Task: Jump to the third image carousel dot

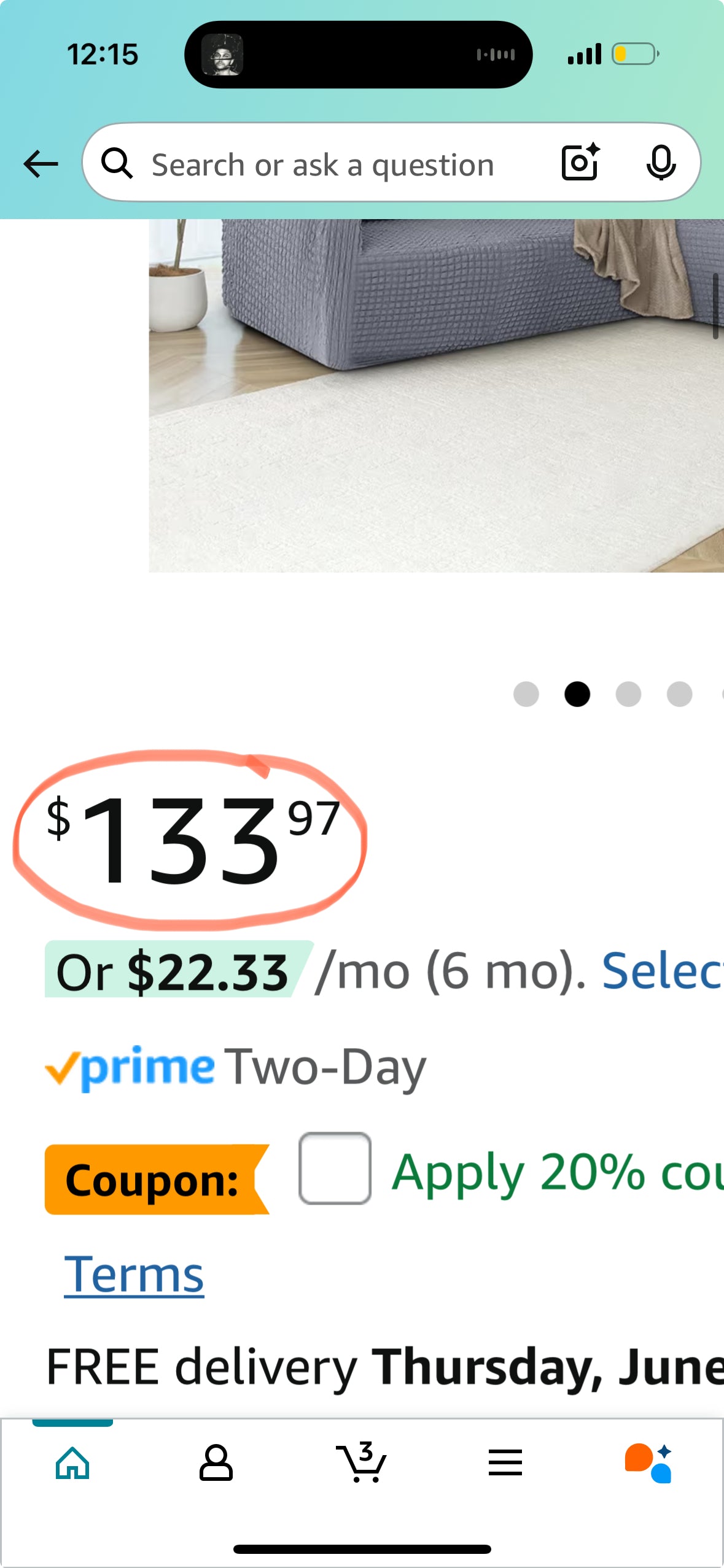Action: [x=628, y=694]
